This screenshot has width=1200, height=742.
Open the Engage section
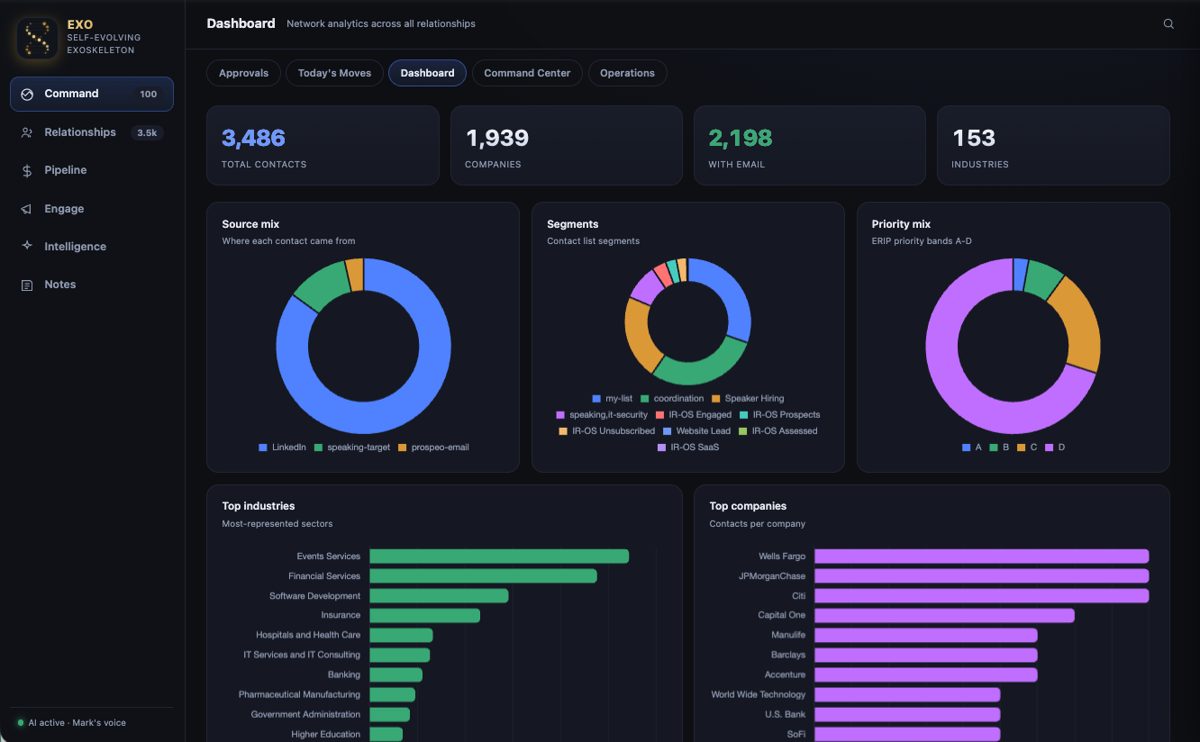[x=92, y=209]
